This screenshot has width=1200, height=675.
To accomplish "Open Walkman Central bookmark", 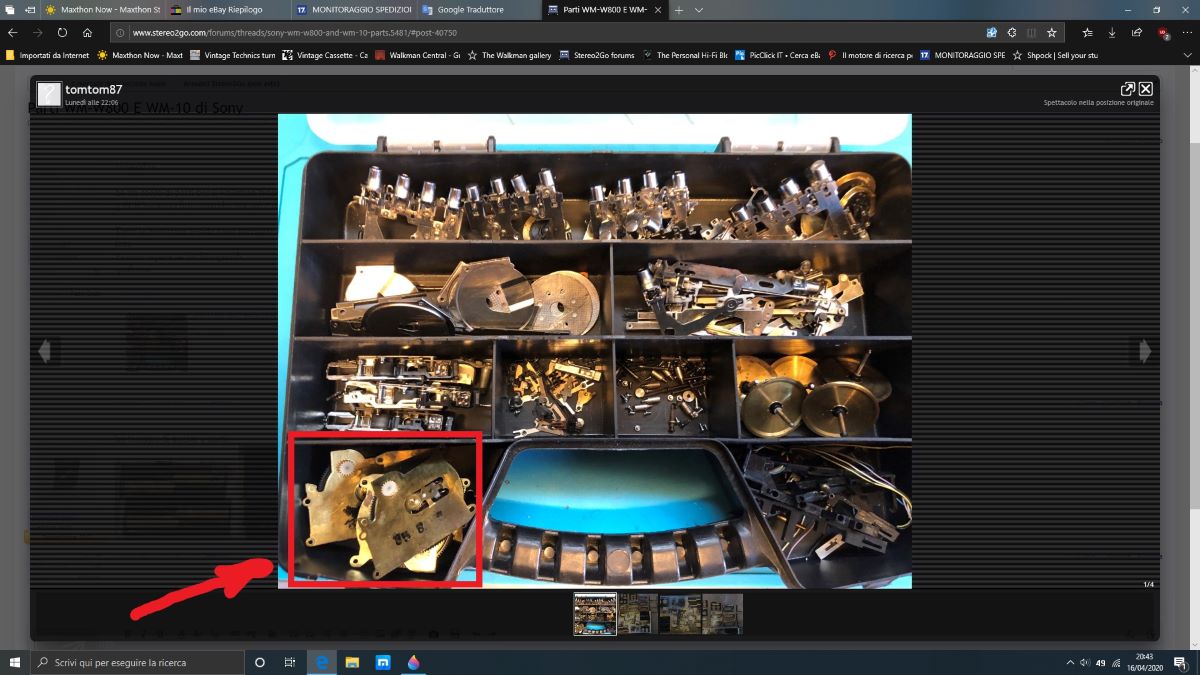I will [x=418, y=55].
